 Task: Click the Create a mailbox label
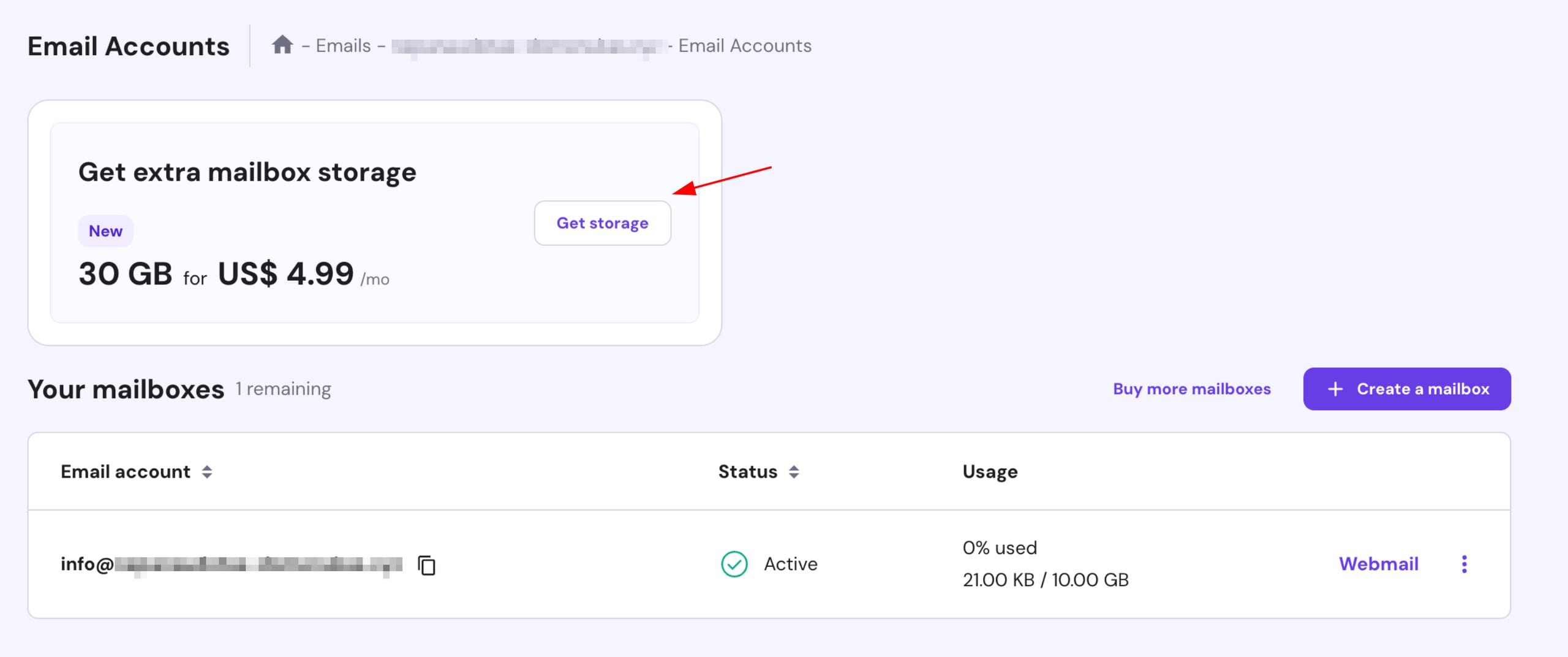pos(1423,389)
